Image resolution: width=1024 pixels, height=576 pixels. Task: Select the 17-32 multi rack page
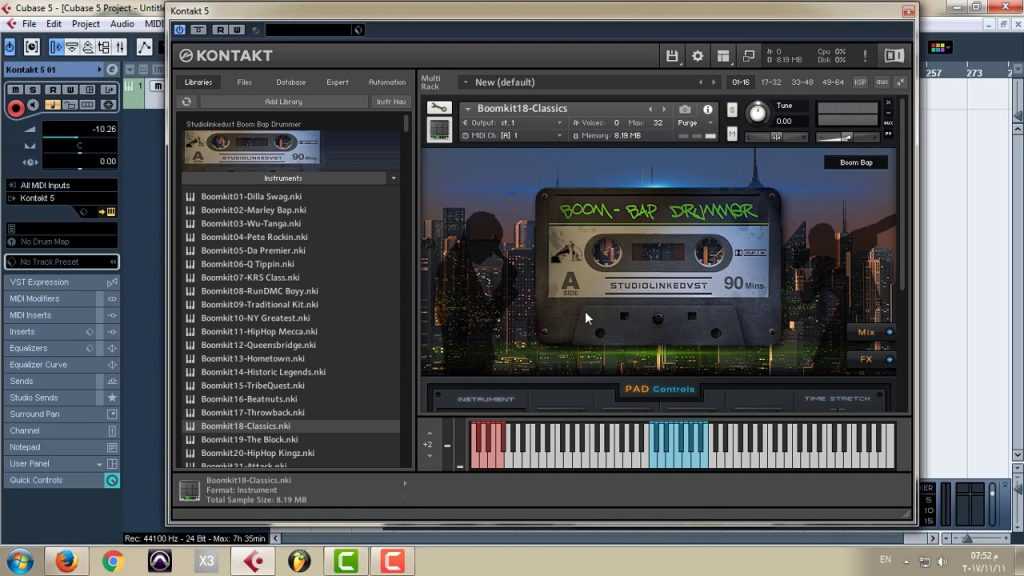tap(771, 82)
